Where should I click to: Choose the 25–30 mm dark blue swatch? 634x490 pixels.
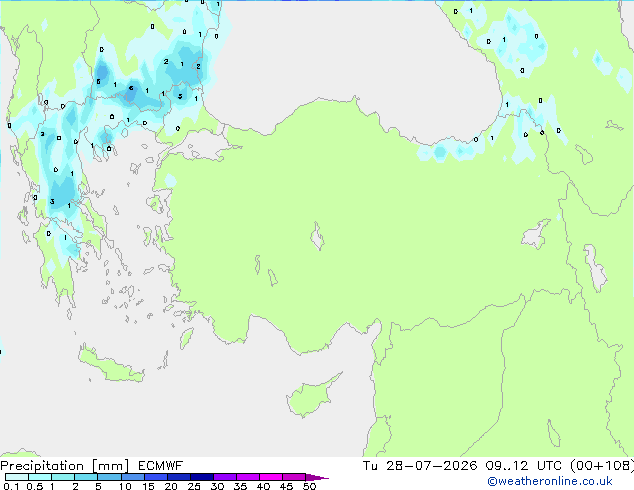(x=201, y=477)
